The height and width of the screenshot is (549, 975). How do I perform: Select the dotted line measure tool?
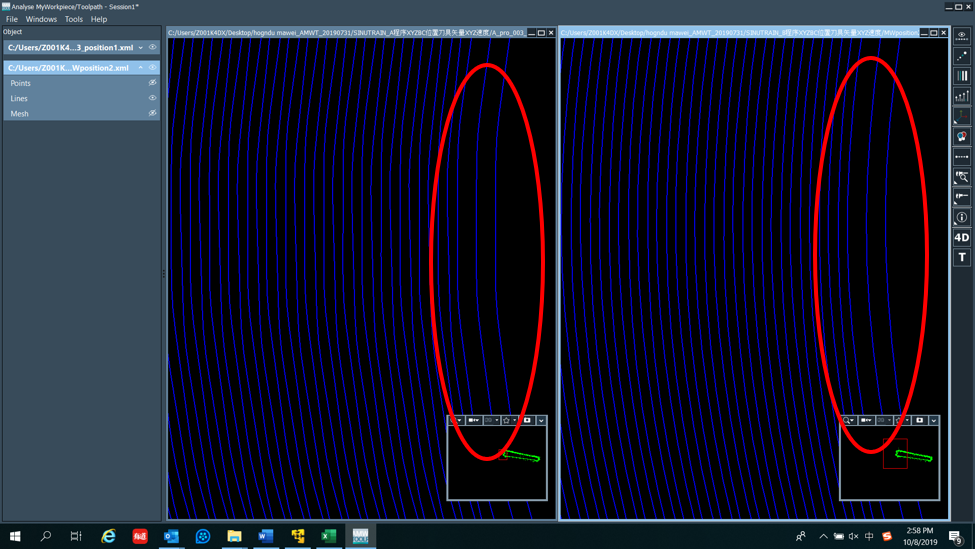961,157
